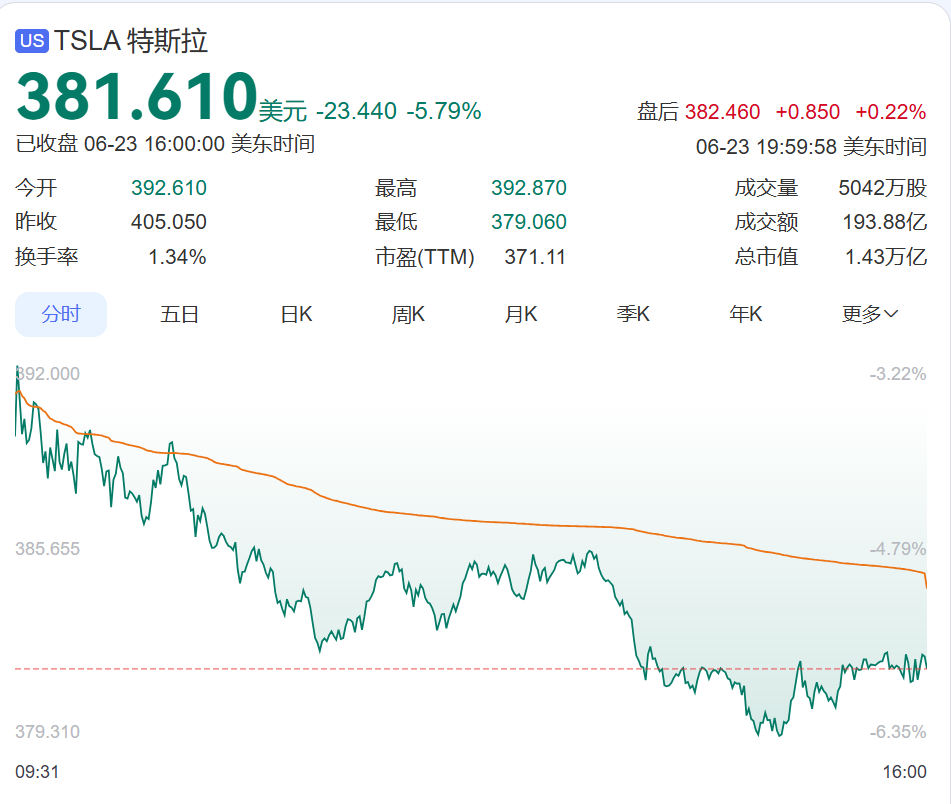
Task: Select the 分时 intraday tab
Action: pyautogui.click(x=61, y=314)
